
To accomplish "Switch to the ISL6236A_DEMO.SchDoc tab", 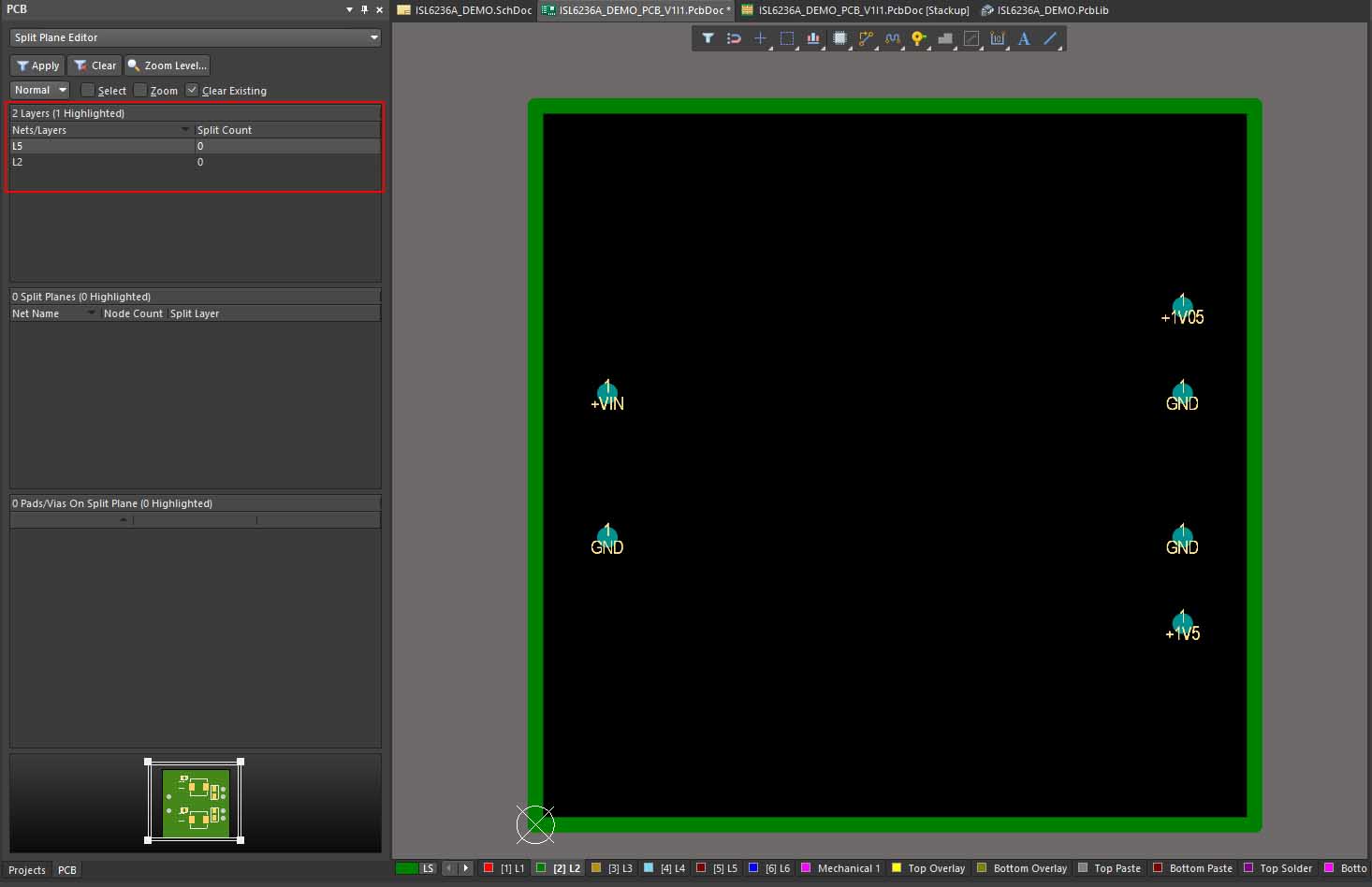I will (464, 10).
